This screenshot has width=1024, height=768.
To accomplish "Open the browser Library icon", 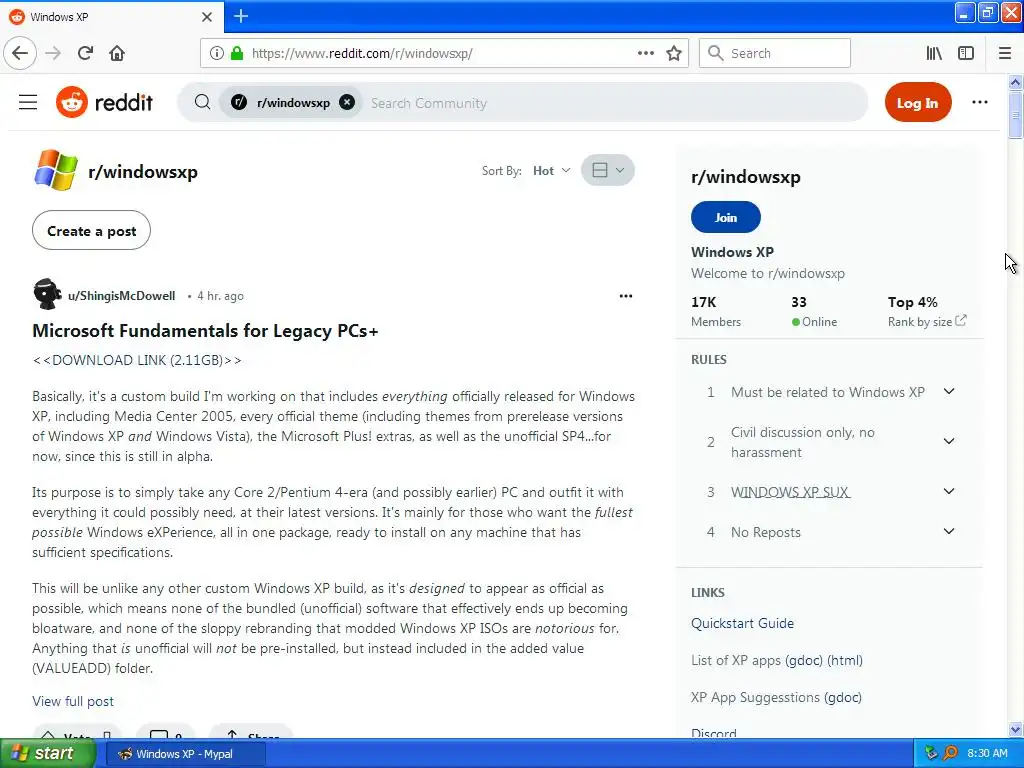I will pyautogui.click(x=934, y=53).
